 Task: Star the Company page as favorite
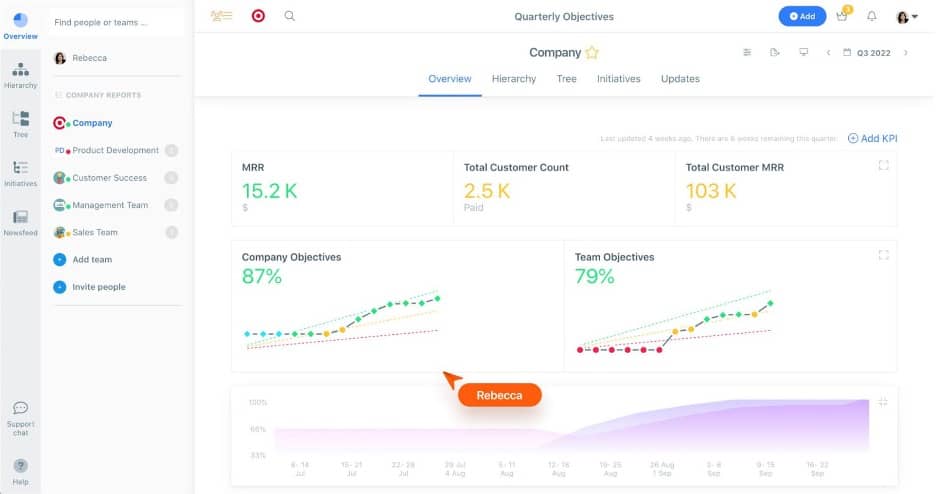coord(592,53)
